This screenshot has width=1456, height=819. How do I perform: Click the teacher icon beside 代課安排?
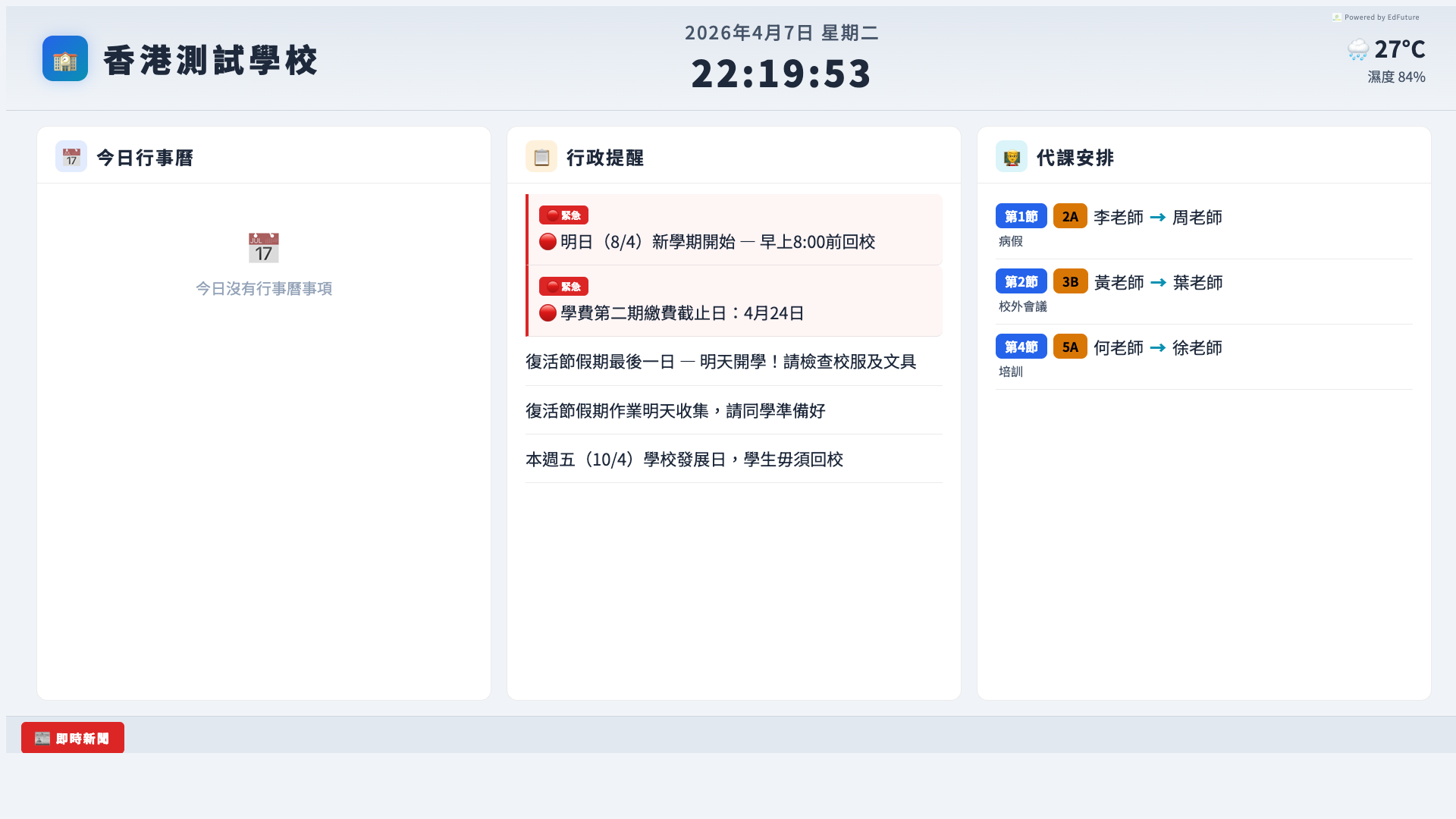(1012, 157)
